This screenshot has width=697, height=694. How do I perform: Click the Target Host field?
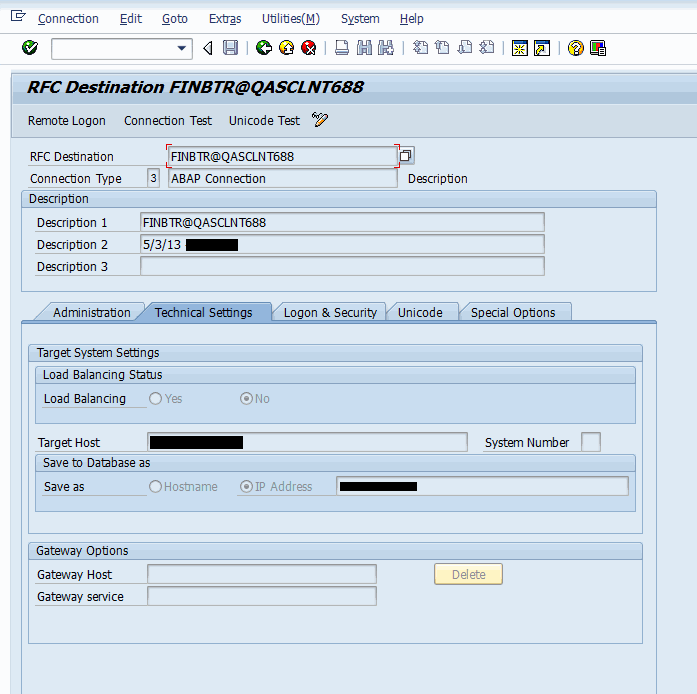coord(307,442)
